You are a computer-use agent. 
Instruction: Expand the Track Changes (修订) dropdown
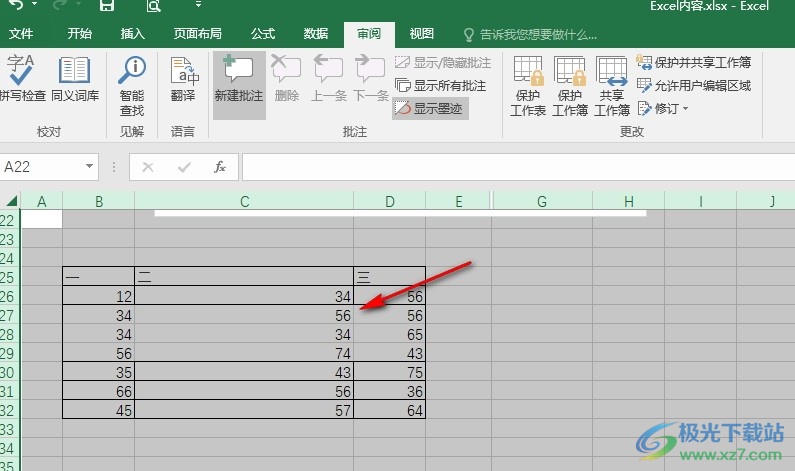[663, 108]
